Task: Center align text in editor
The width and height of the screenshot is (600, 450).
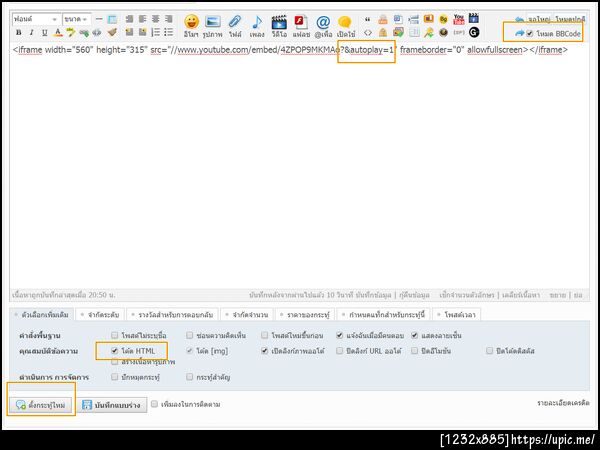Action: click(x=155, y=19)
